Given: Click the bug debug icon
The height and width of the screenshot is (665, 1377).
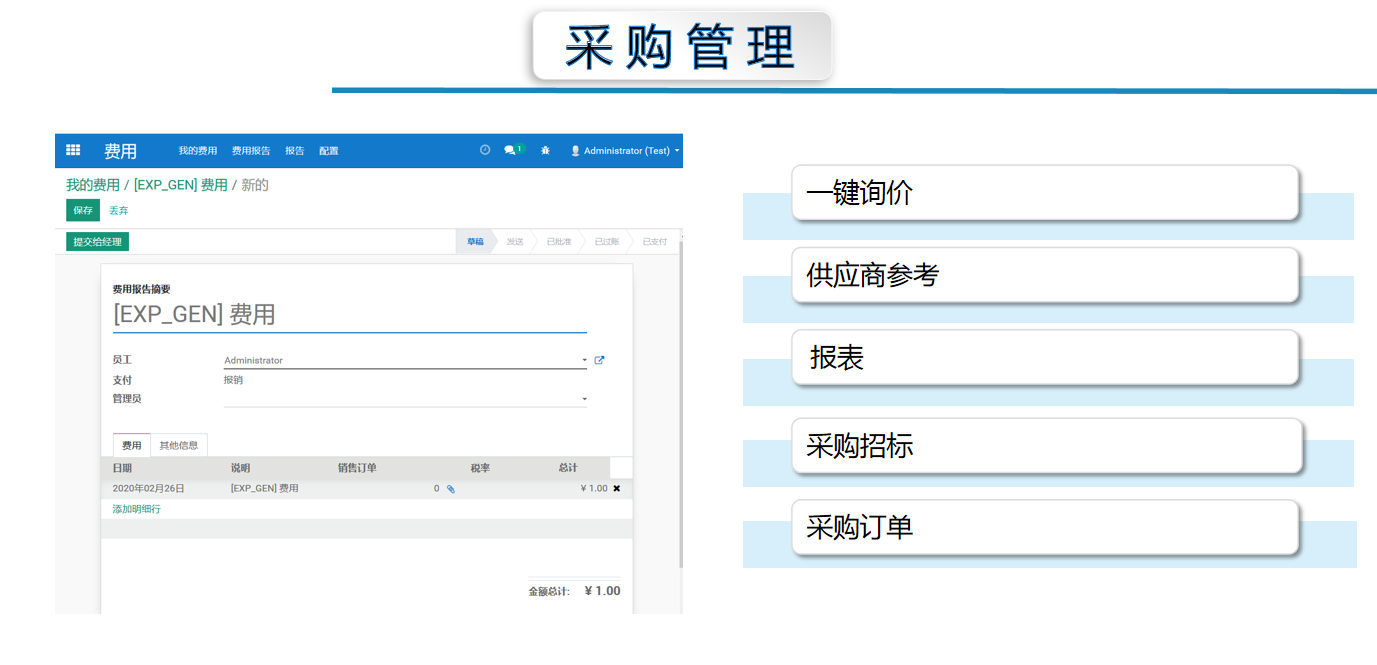Looking at the screenshot, I should 545,150.
